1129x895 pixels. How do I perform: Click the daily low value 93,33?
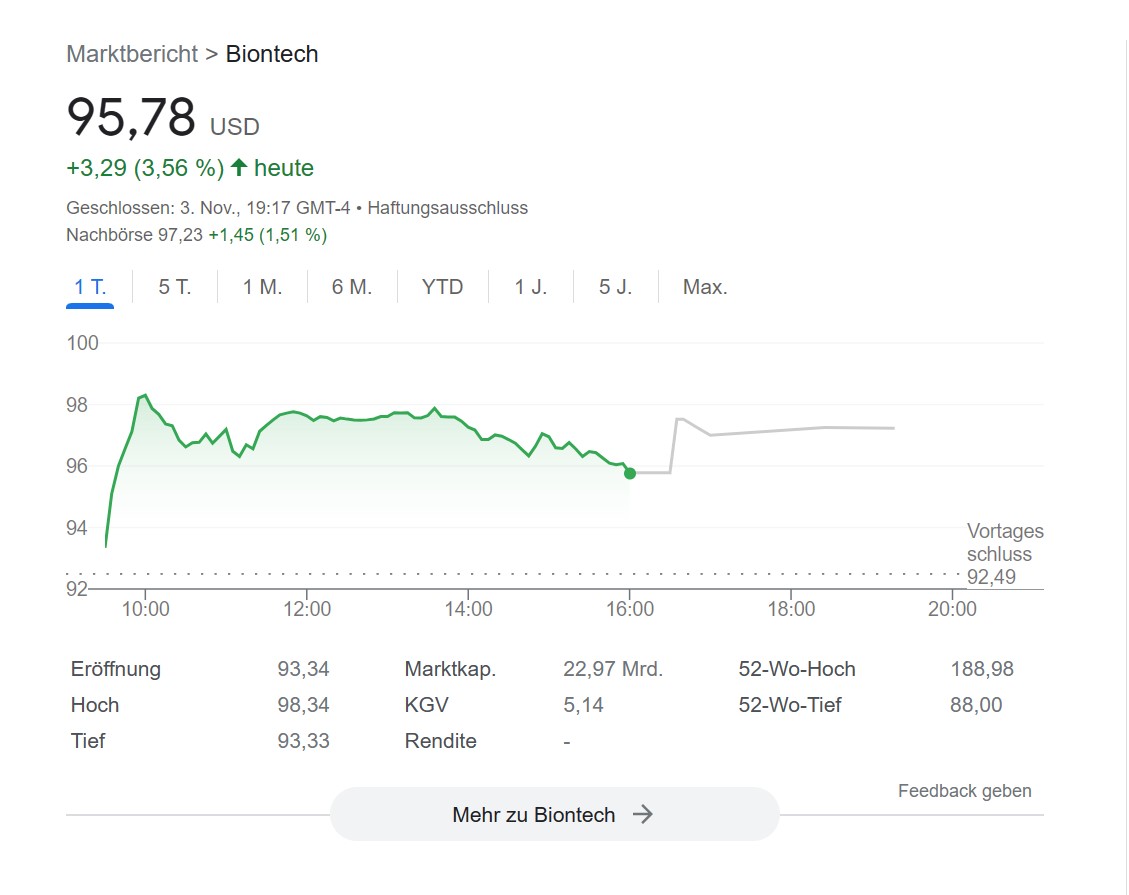coord(303,741)
